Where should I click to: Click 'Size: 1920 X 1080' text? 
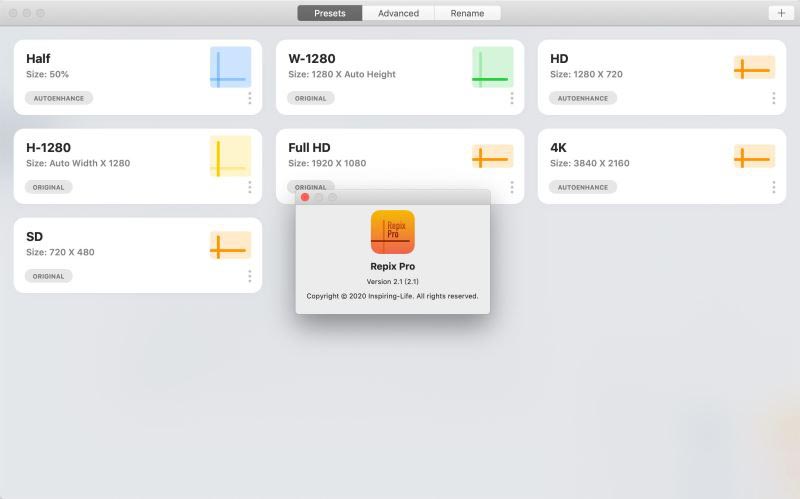327,163
